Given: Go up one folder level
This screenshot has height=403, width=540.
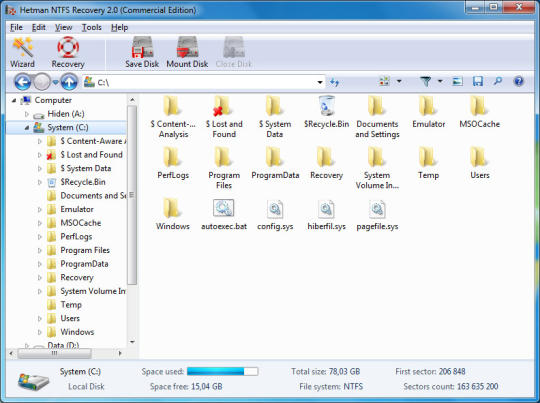Looking at the screenshot, I should [69, 82].
